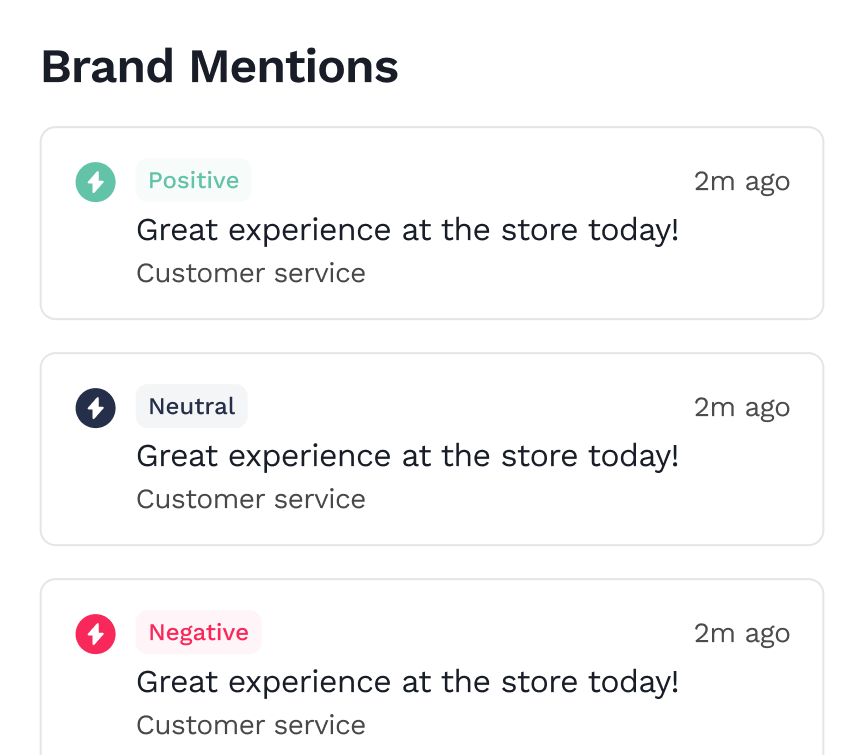Click 'Customer service' under the Negative mention
The image size is (864, 755).
[x=251, y=725]
